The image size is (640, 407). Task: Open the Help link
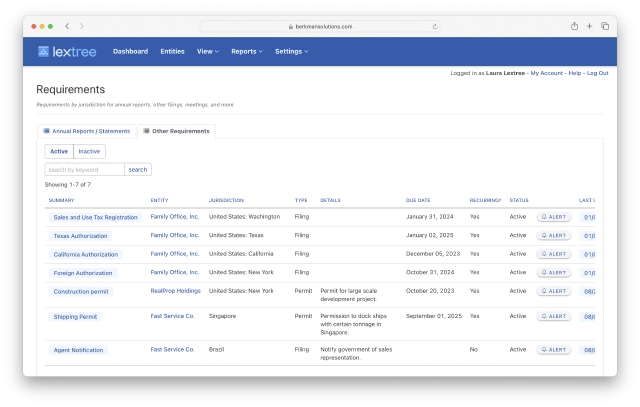click(575, 73)
